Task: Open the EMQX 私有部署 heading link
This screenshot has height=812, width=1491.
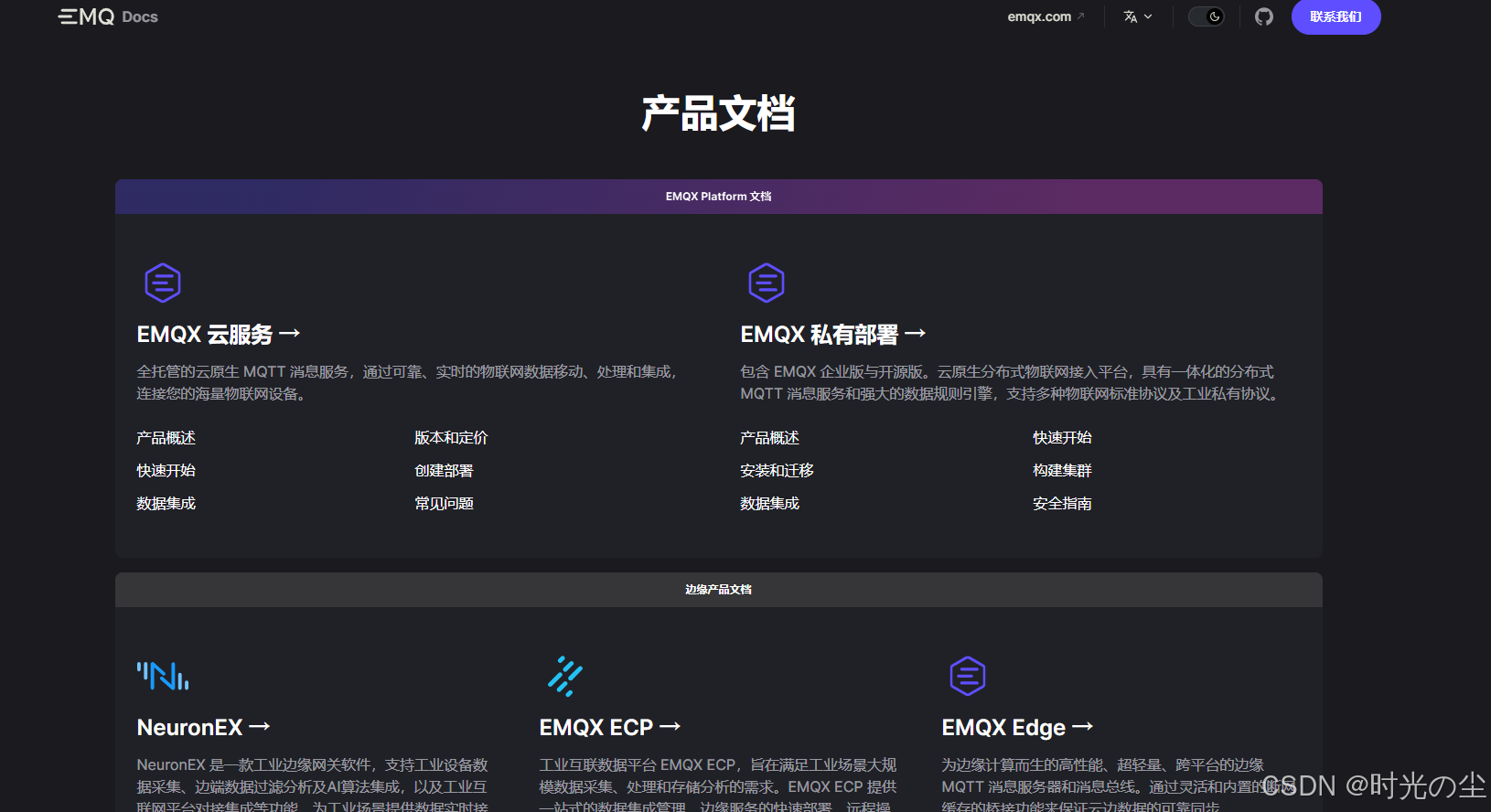Action: pyautogui.click(x=833, y=335)
